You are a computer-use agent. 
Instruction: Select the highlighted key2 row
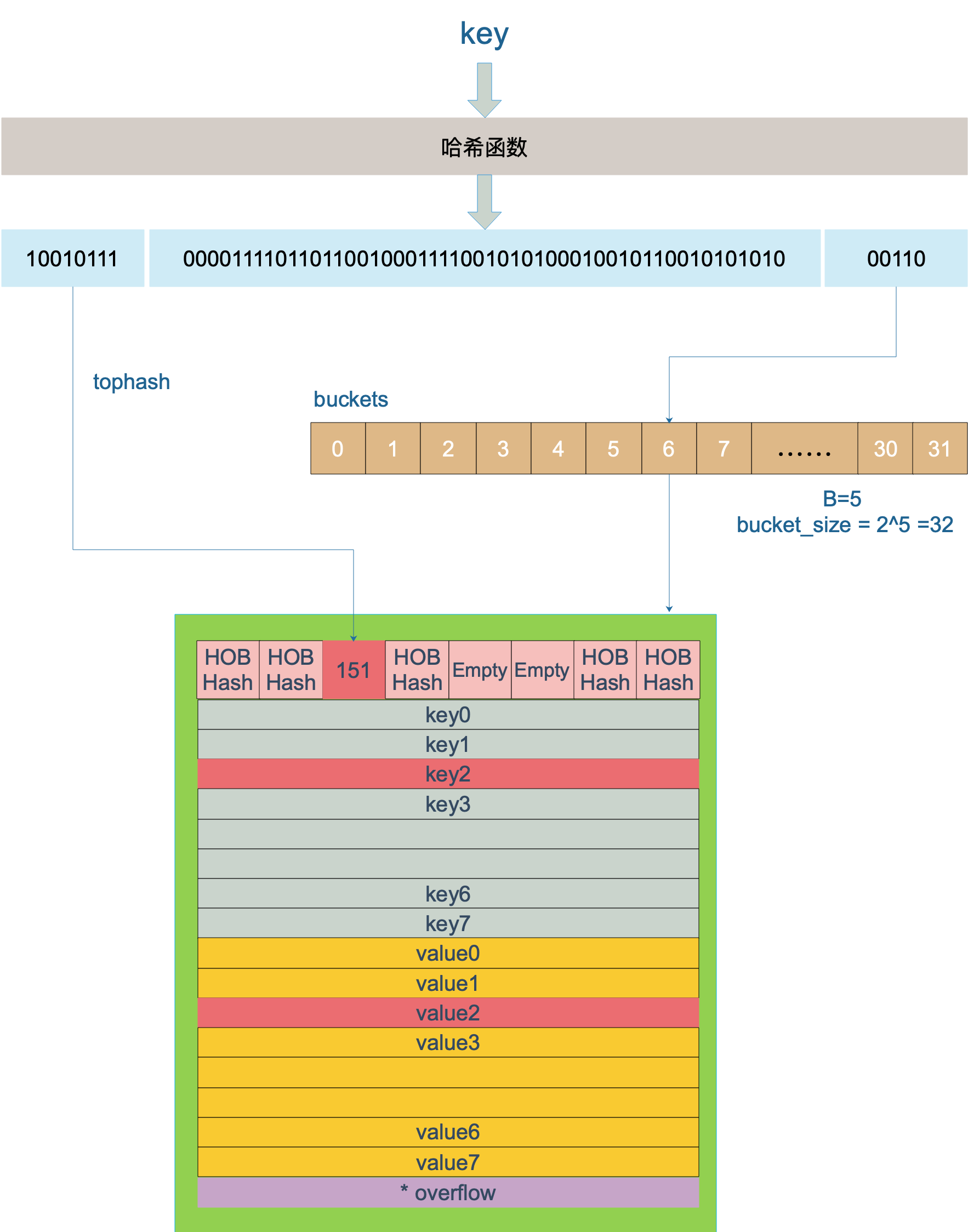click(x=448, y=773)
